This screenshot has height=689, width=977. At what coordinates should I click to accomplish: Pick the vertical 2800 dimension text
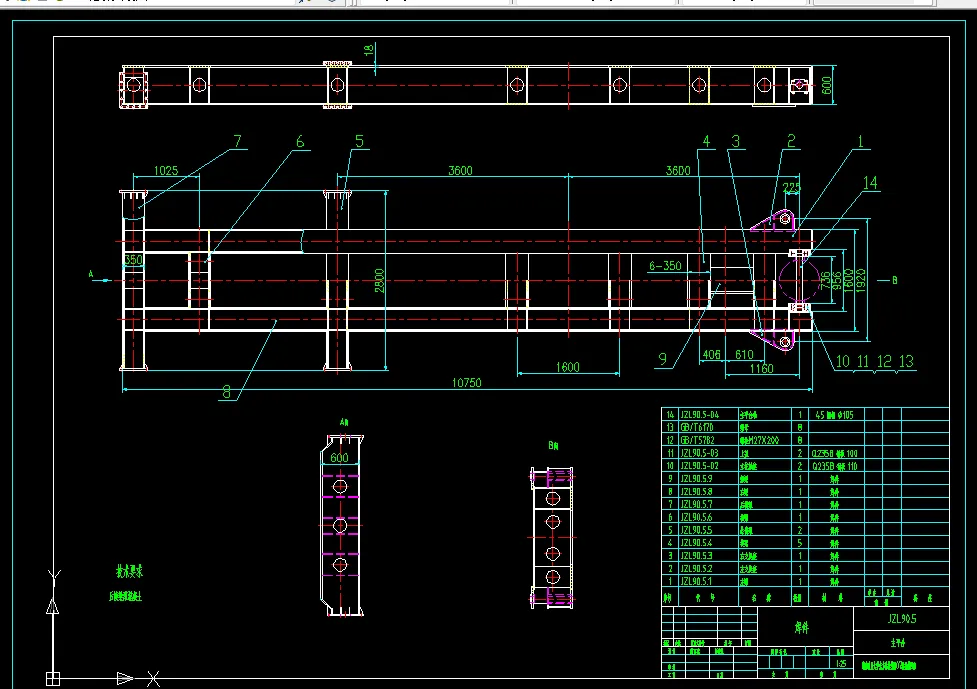[379, 281]
